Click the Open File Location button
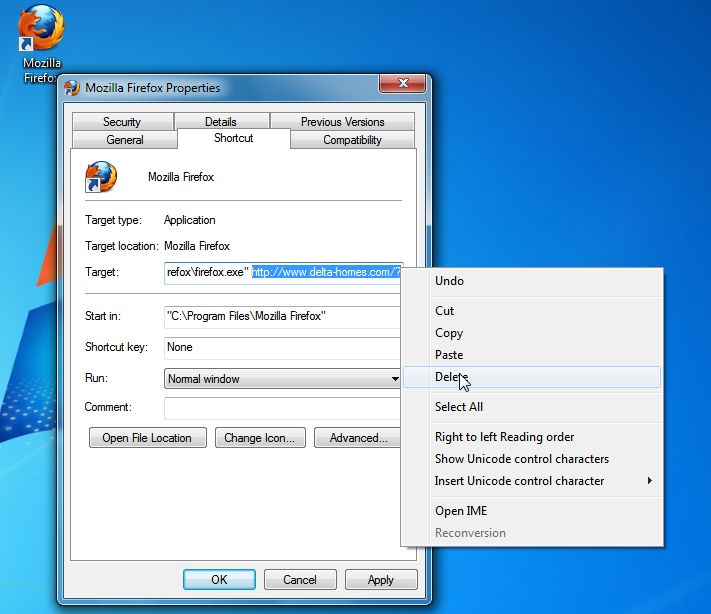The width and height of the screenshot is (711, 614). [x=147, y=438]
